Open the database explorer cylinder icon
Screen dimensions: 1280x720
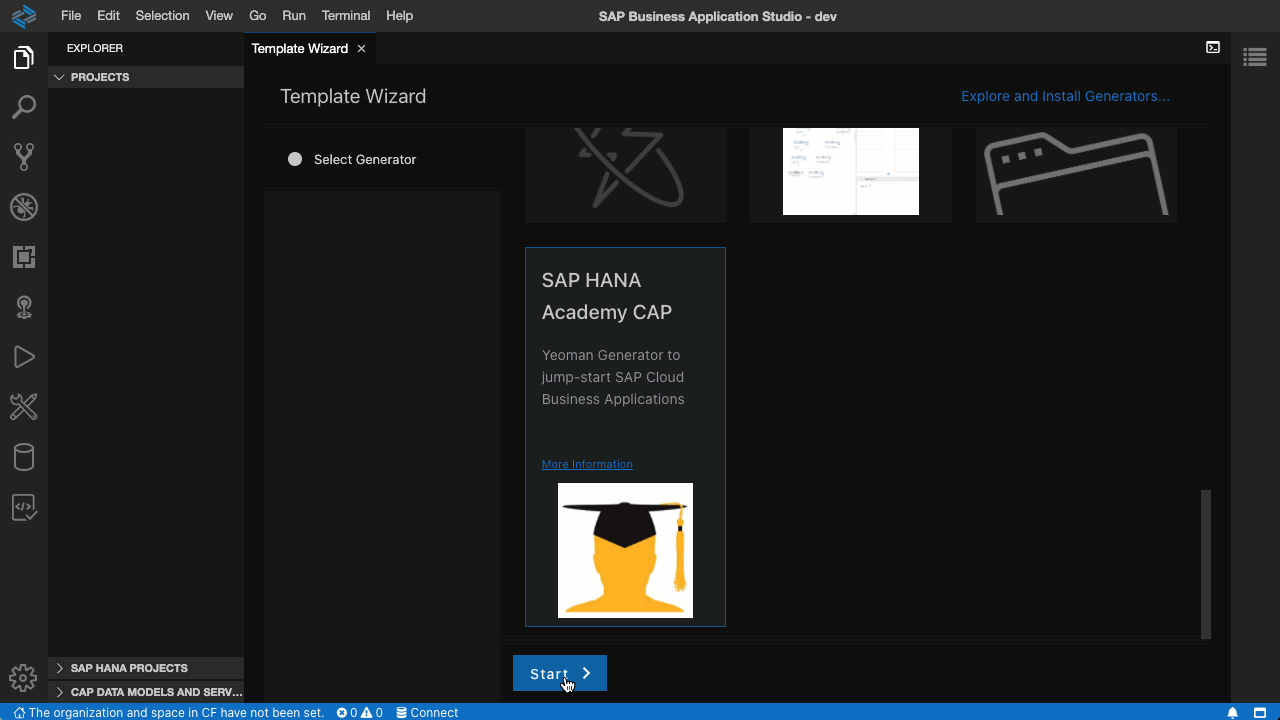pyautogui.click(x=24, y=457)
